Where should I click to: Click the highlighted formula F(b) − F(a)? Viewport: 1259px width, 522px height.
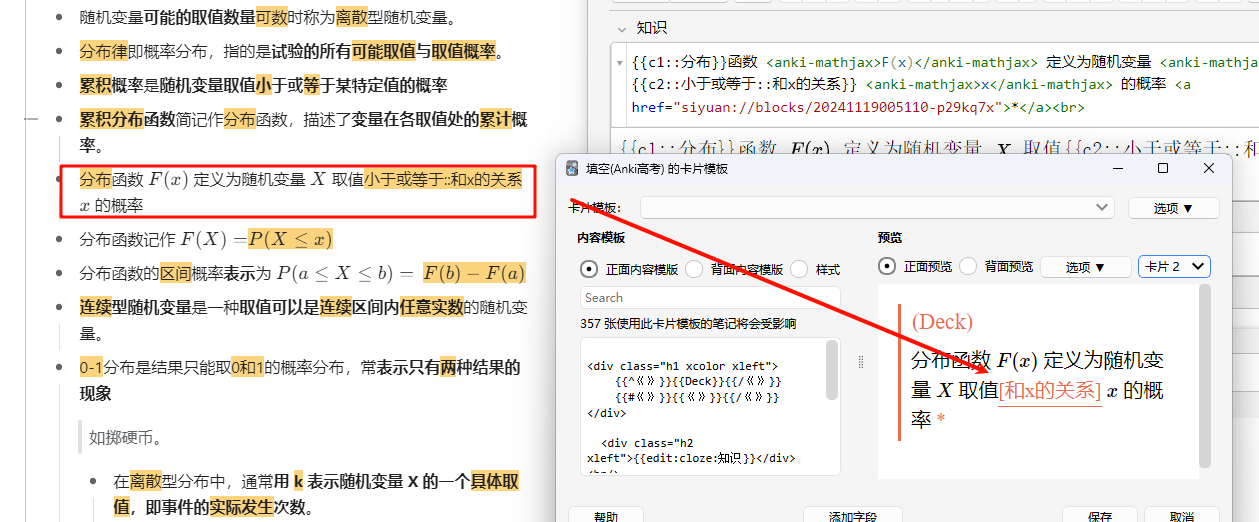tap(473, 273)
